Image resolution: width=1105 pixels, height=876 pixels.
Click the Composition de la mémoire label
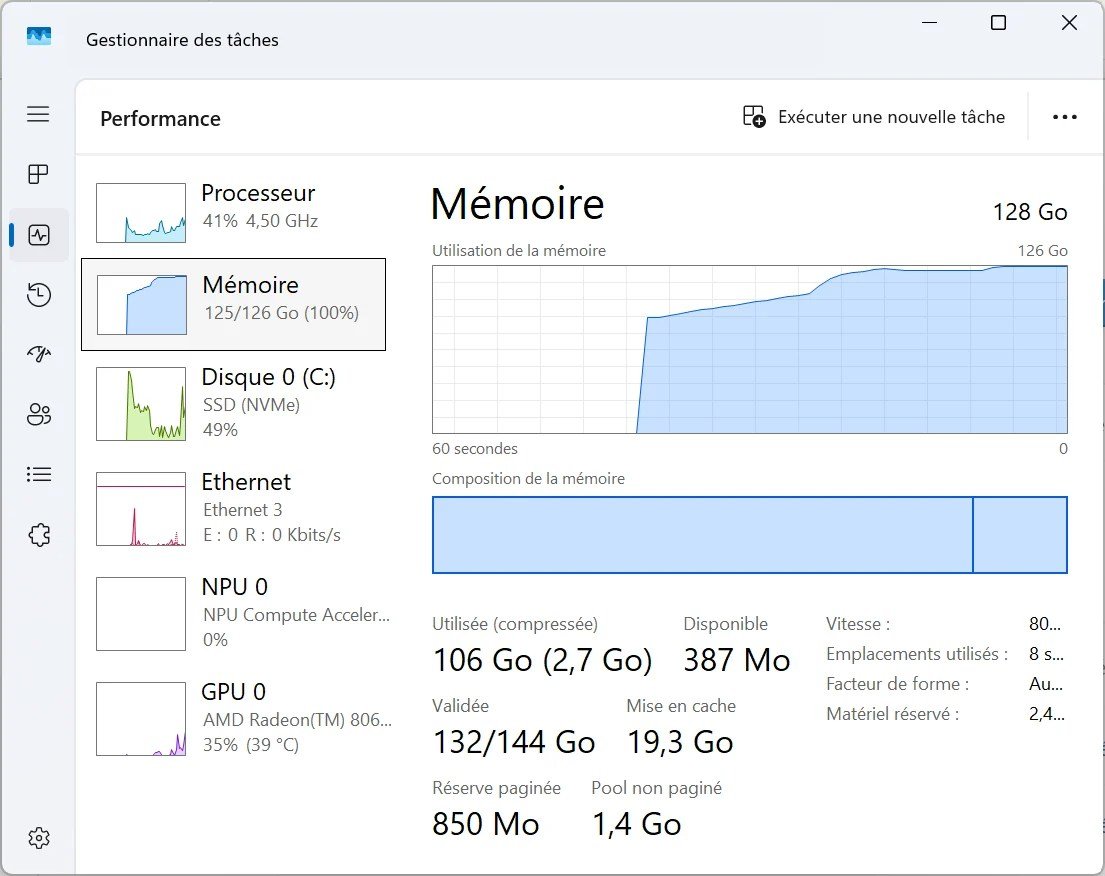pyautogui.click(x=529, y=479)
